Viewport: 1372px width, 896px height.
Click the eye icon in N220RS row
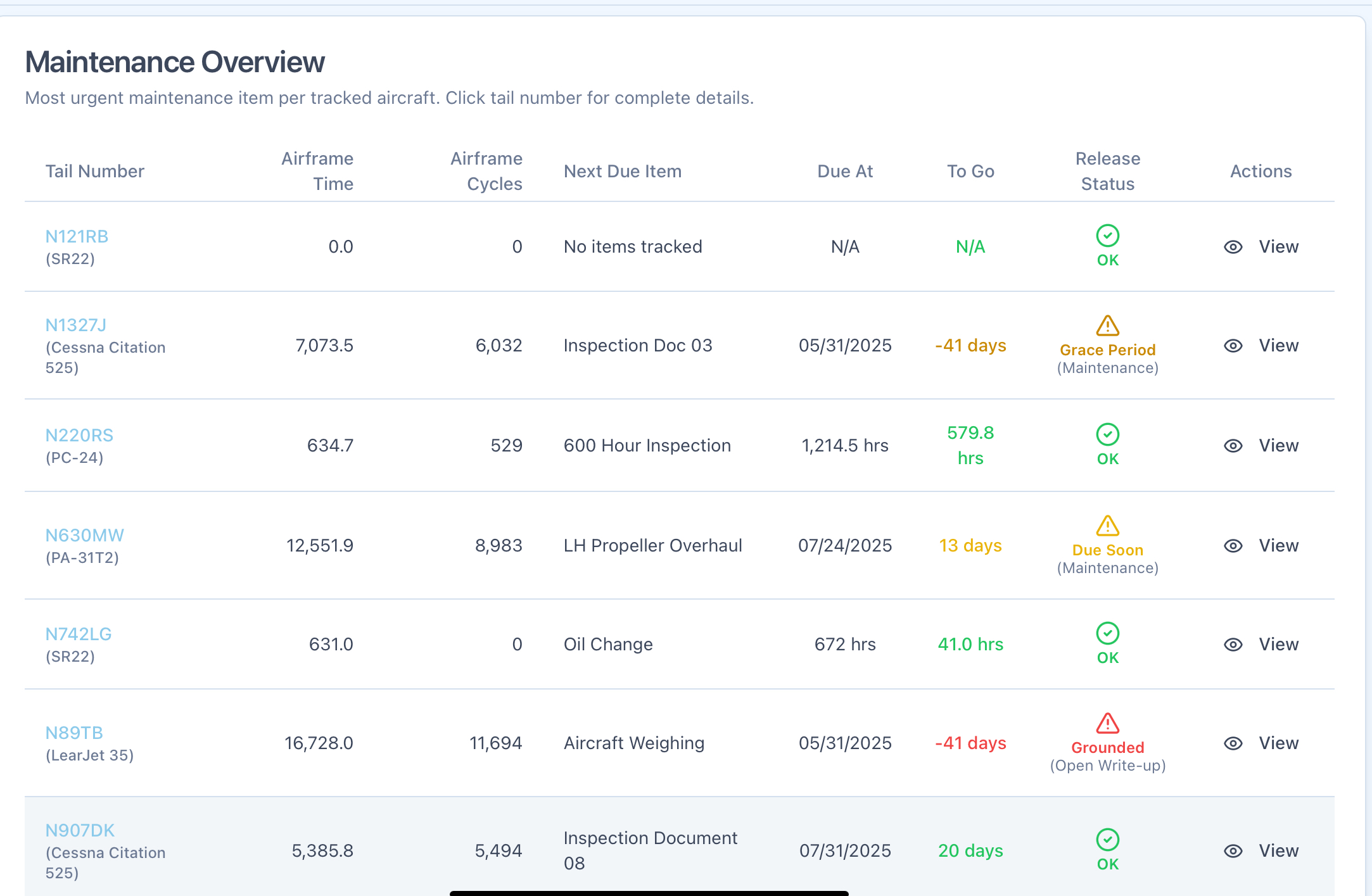coord(1233,446)
